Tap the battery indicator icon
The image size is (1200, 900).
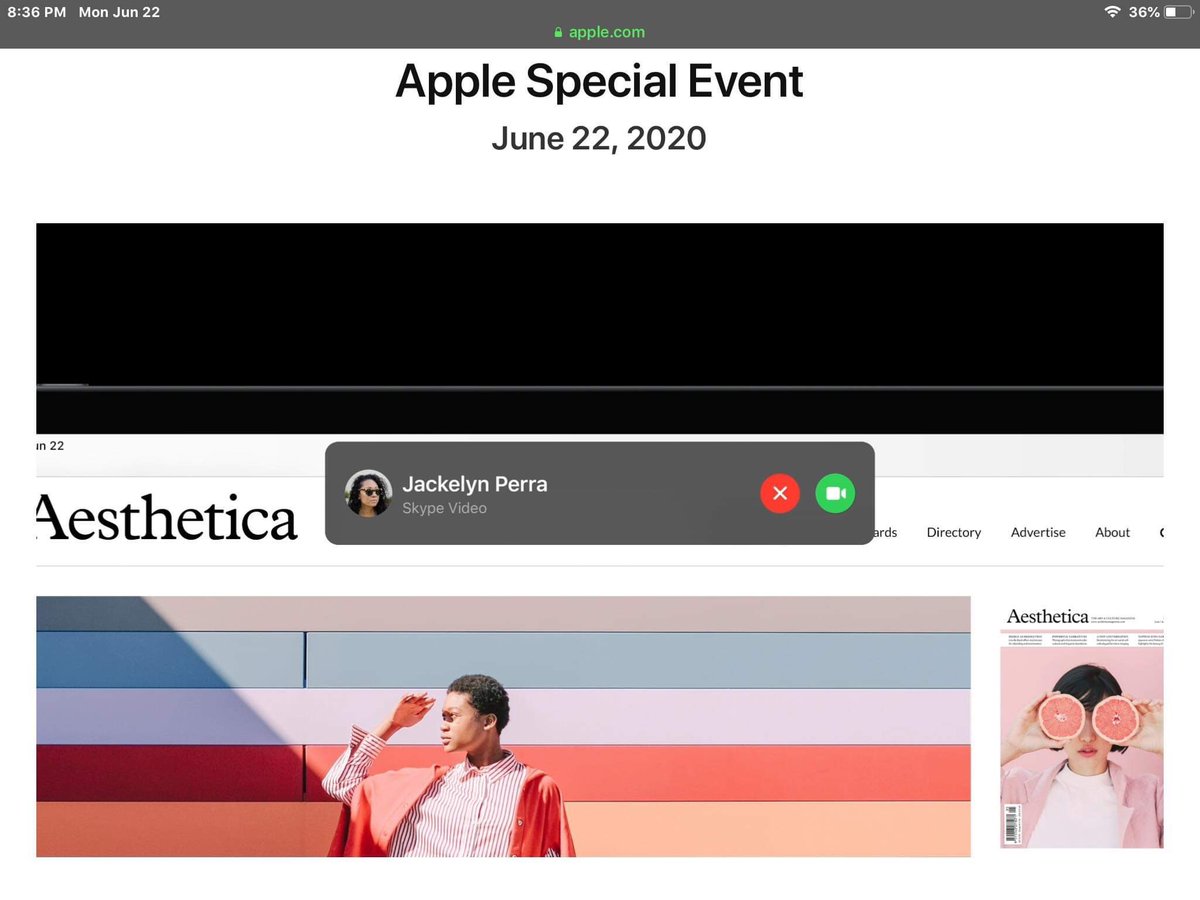[x=1178, y=12]
